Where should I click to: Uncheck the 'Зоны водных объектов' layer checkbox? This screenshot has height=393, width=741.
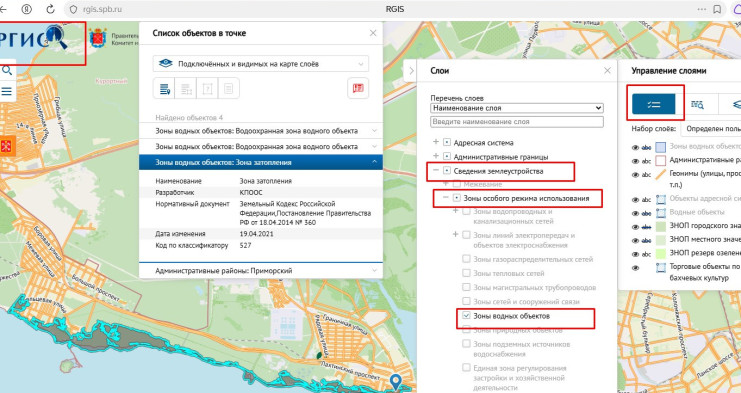466,316
